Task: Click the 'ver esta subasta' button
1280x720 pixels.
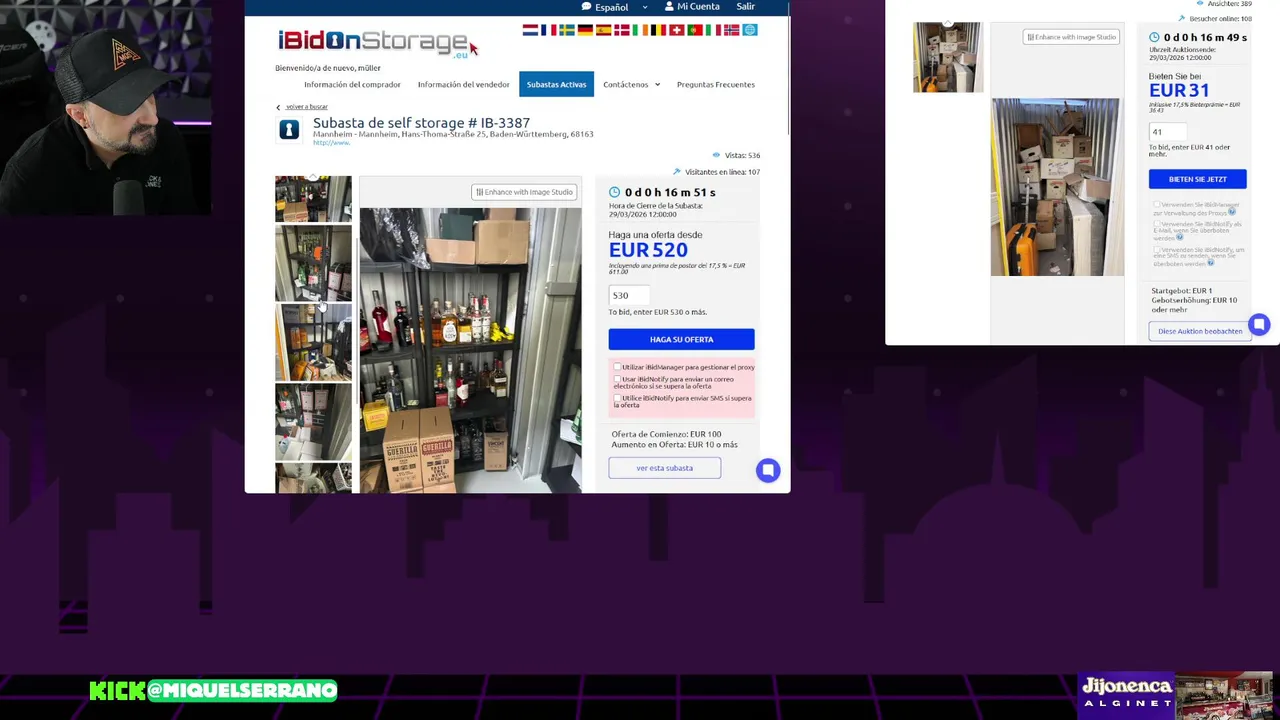Action: (664, 468)
